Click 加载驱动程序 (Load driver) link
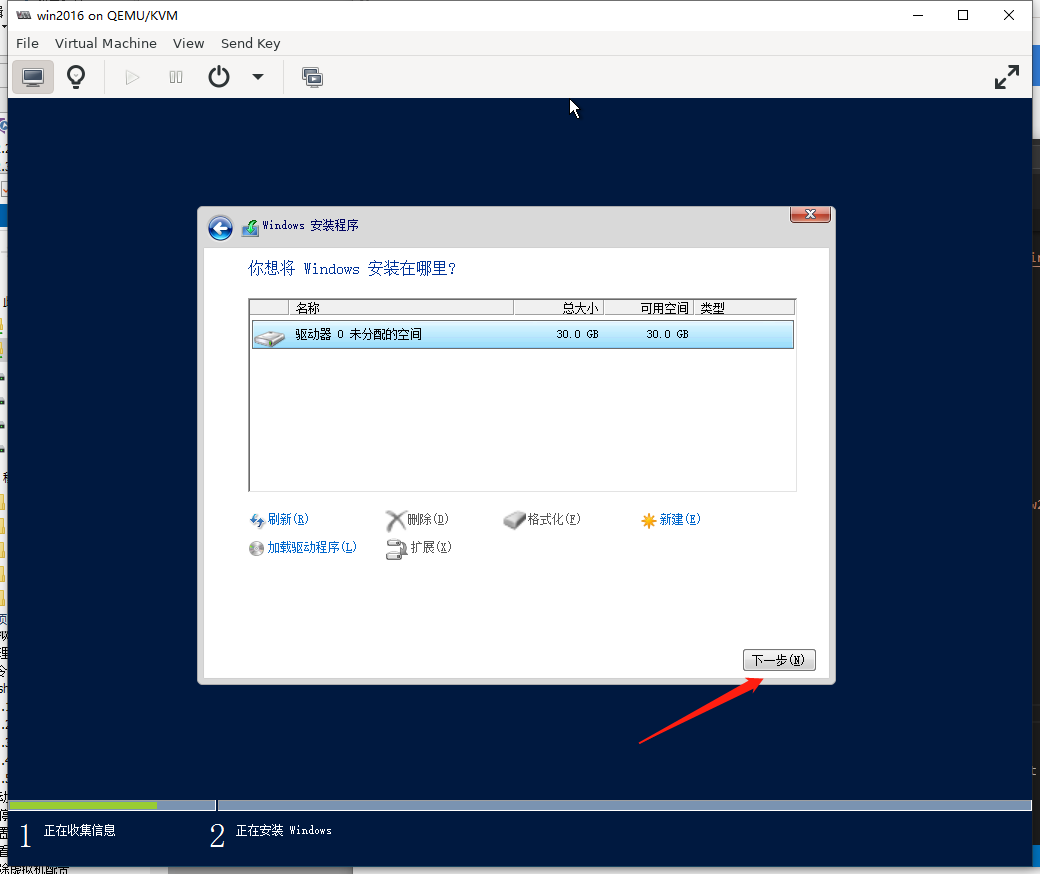 [x=310, y=548]
